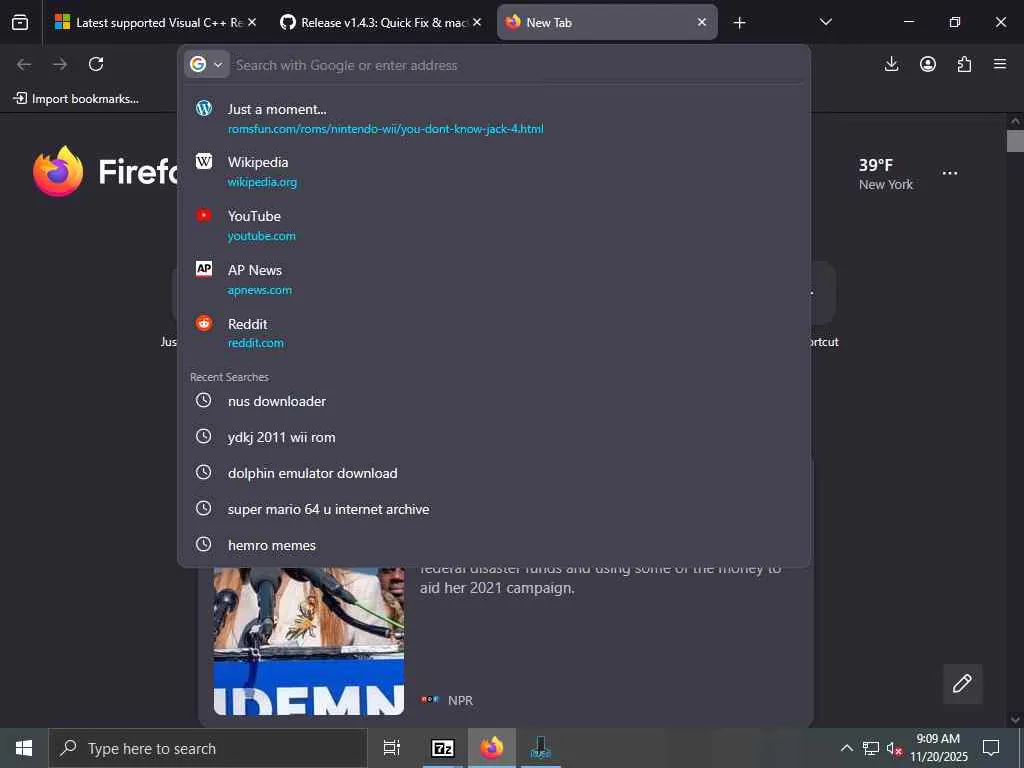The height and width of the screenshot is (768, 1024).
Task: Click the Wikipedia W favicon
Action: (204, 161)
